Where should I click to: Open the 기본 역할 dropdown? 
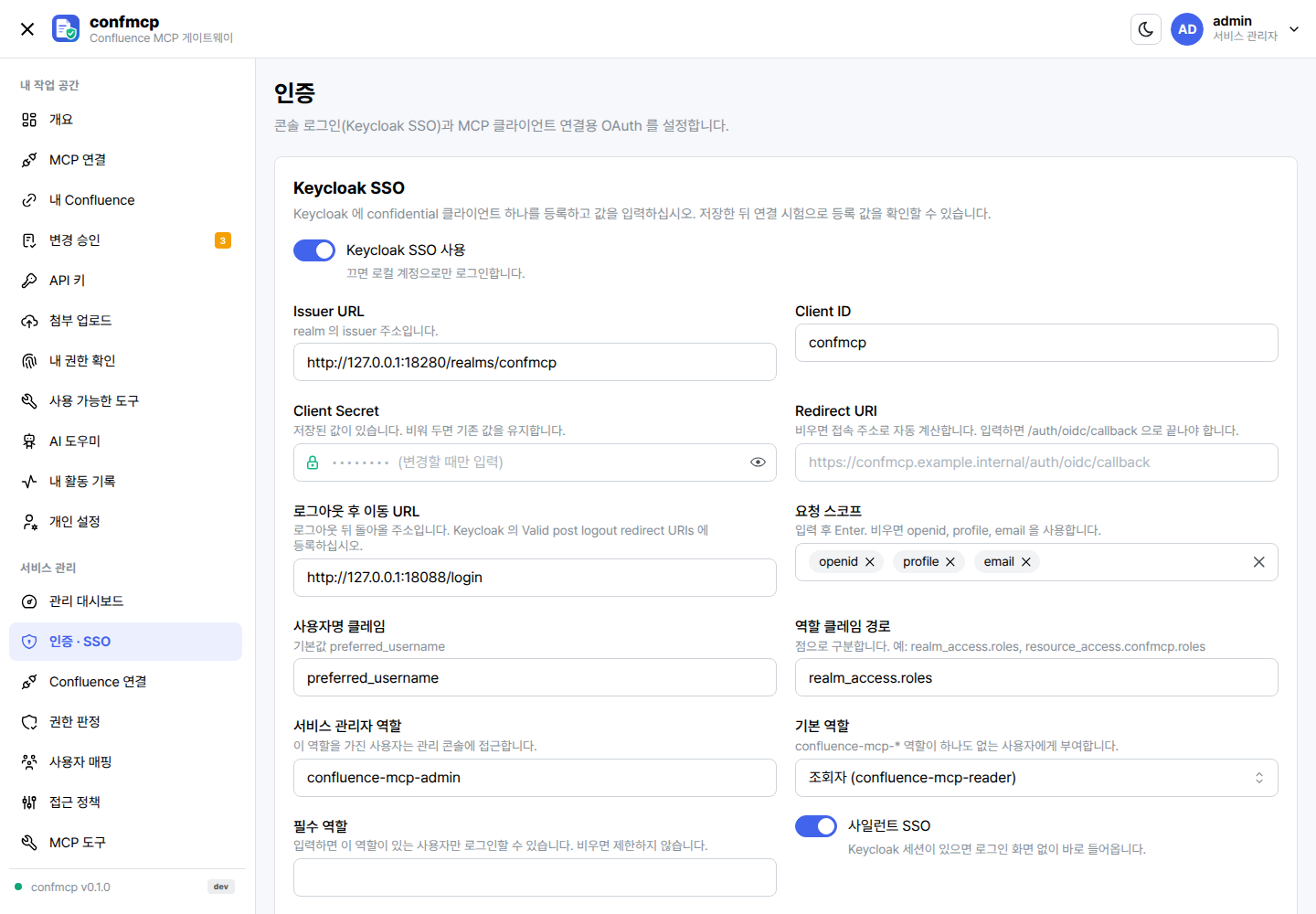click(x=1036, y=778)
